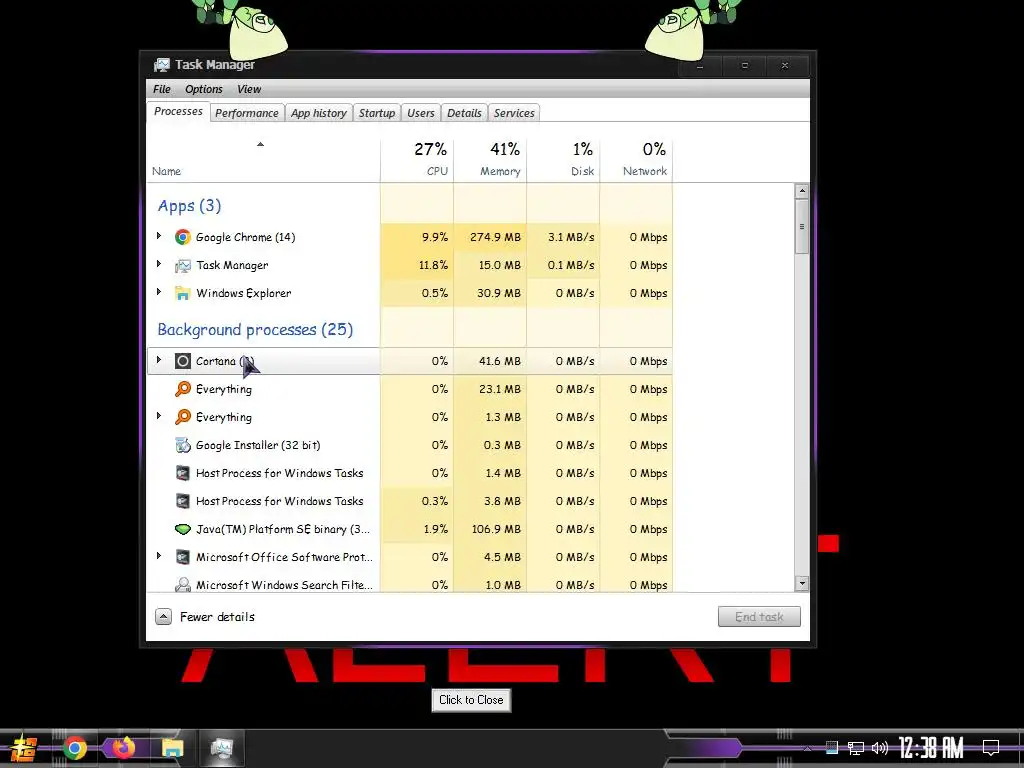Viewport: 1024px width, 768px height.
Task: Expand Microsoft Office Software Protection entry
Action: 159,556
